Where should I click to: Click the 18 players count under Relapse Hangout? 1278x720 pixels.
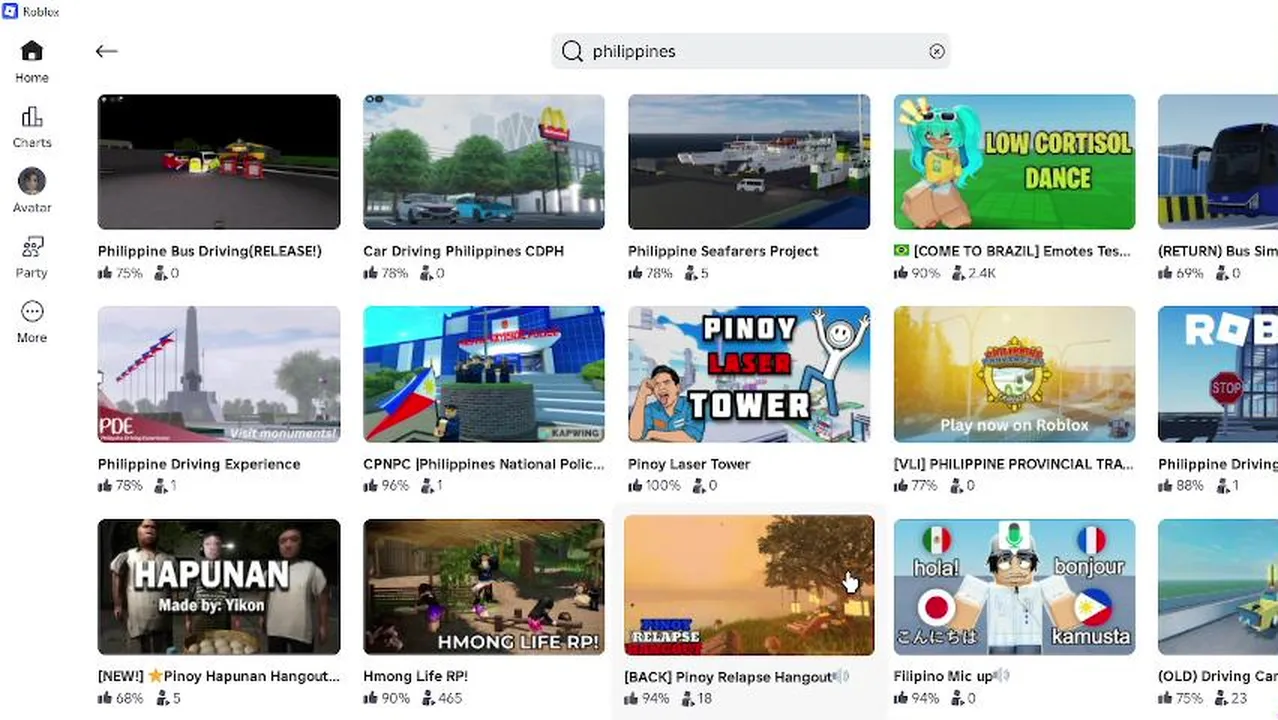click(697, 698)
